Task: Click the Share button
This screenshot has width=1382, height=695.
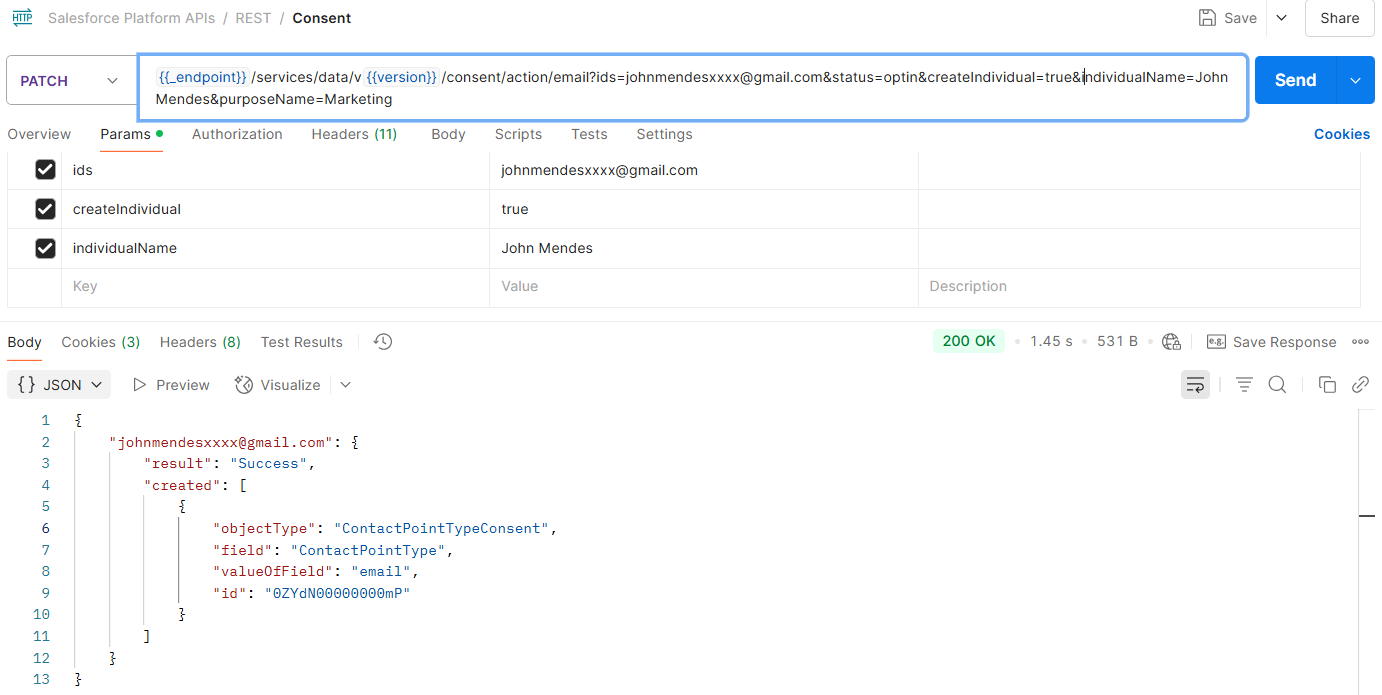Action: (x=1339, y=18)
